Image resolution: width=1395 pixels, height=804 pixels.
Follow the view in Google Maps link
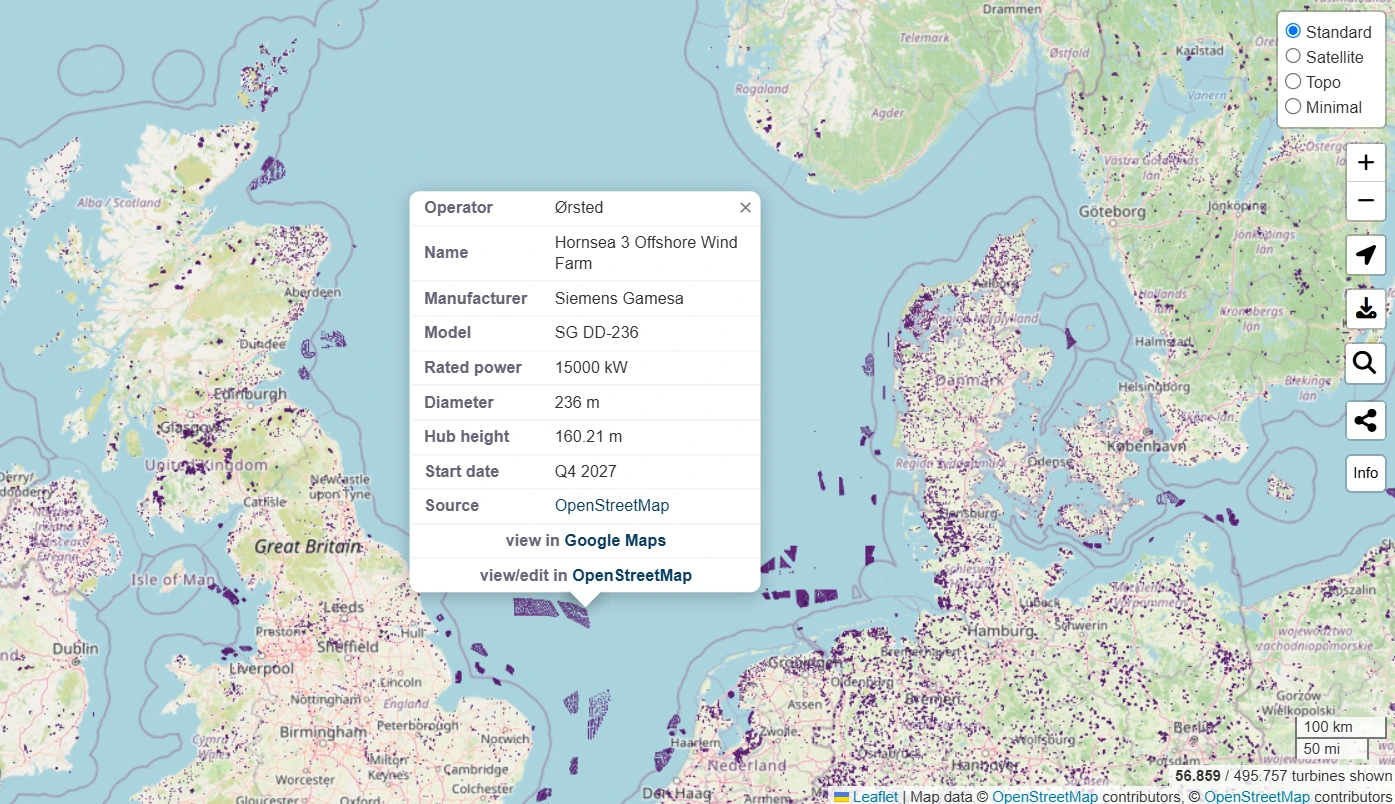coord(615,540)
